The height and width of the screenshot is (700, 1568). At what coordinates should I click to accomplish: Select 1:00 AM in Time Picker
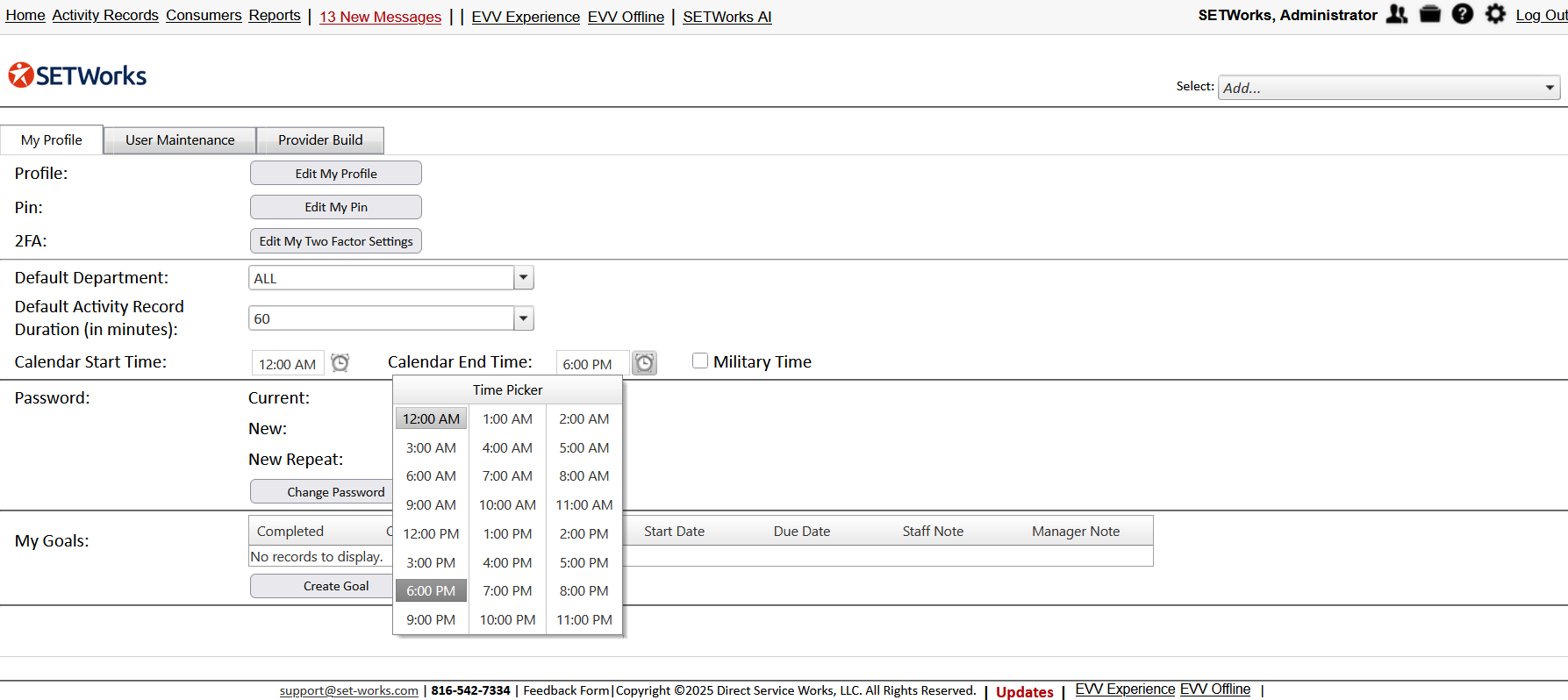(x=507, y=418)
